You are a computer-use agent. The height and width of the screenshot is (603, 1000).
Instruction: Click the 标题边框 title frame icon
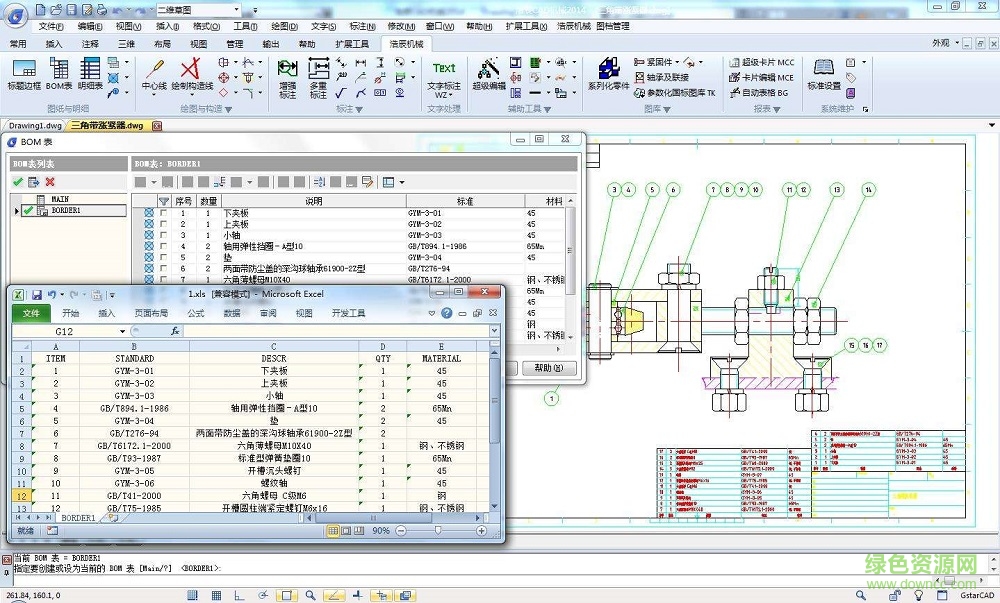click(x=24, y=74)
